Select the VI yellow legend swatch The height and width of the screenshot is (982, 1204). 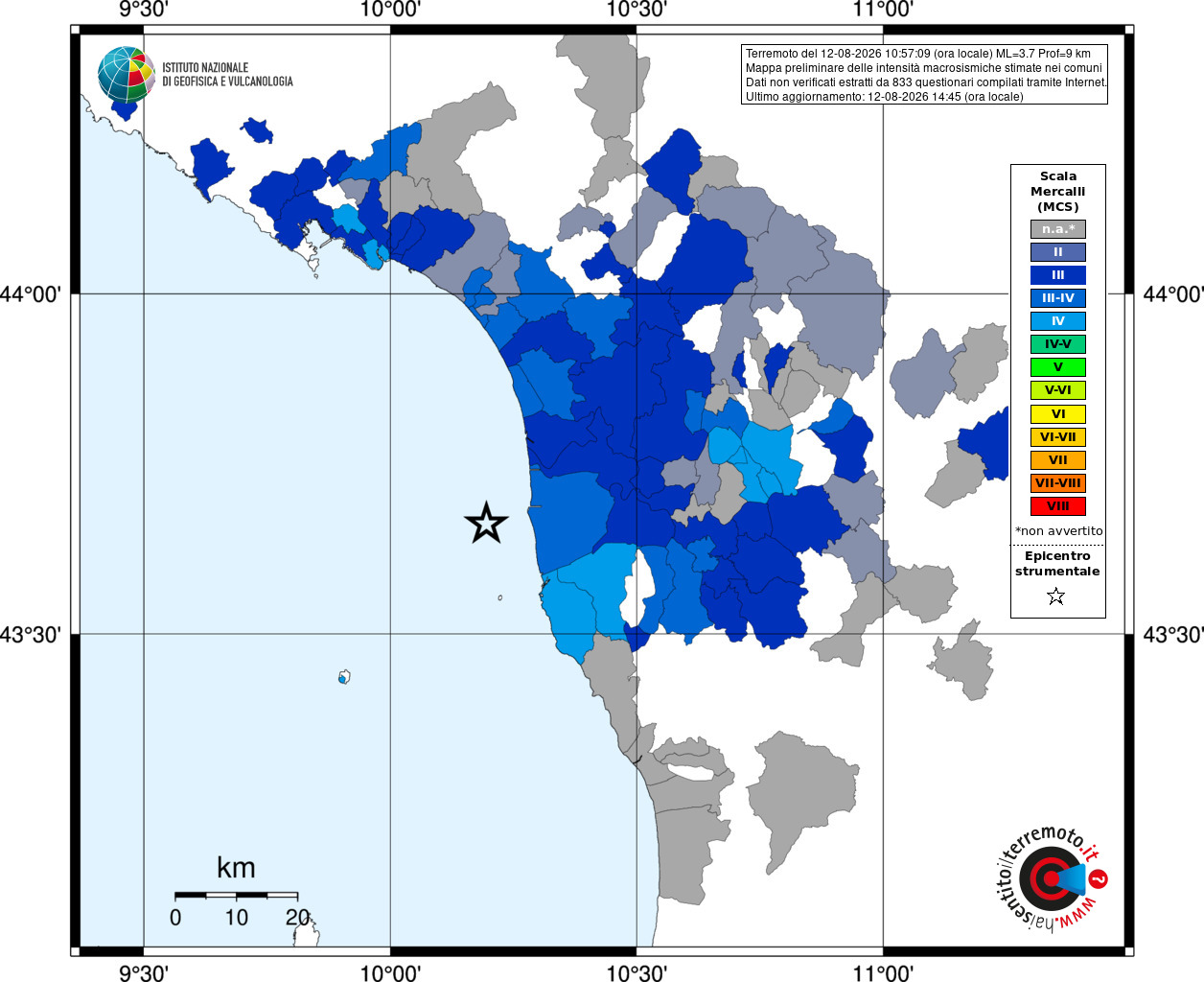[x=1058, y=414]
